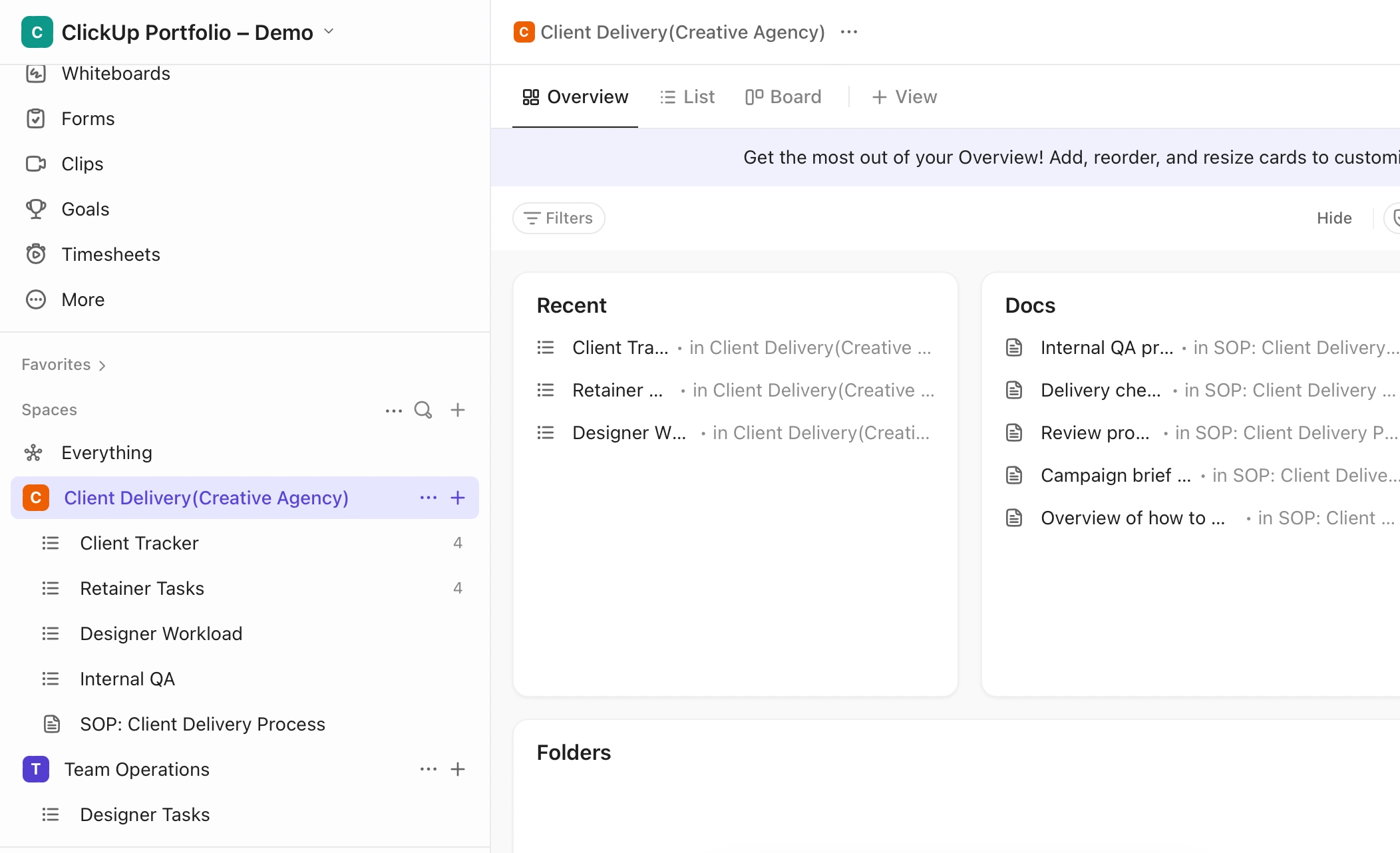
Task: Switch to the List tab
Action: click(x=687, y=97)
